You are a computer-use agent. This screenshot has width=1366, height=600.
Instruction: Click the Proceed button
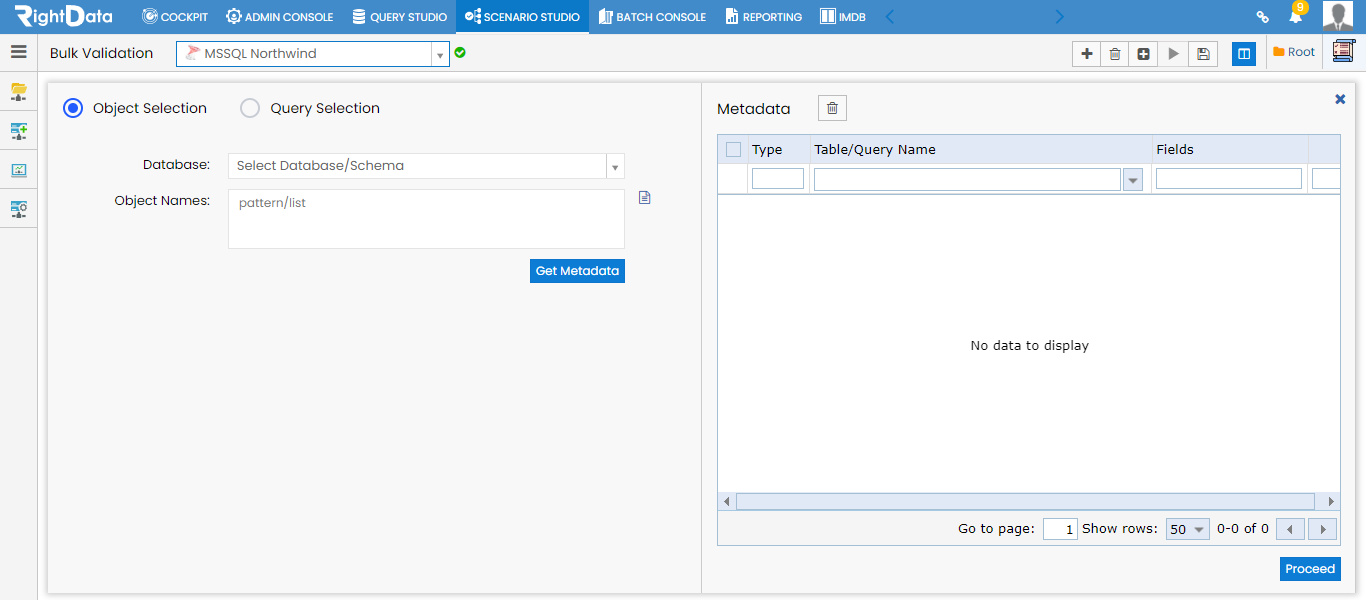point(1310,569)
